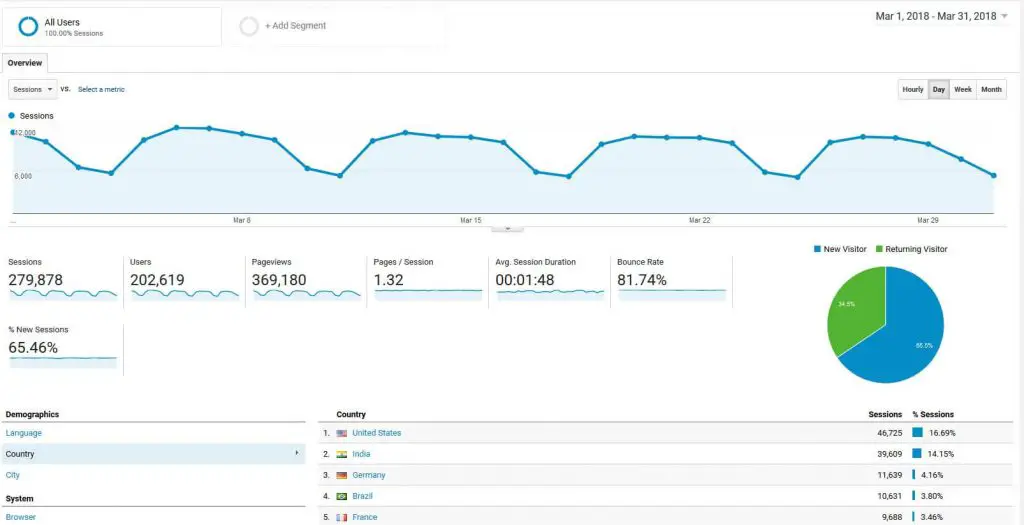Open the Brazil country link
The image size is (1024, 525).
tap(362, 496)
